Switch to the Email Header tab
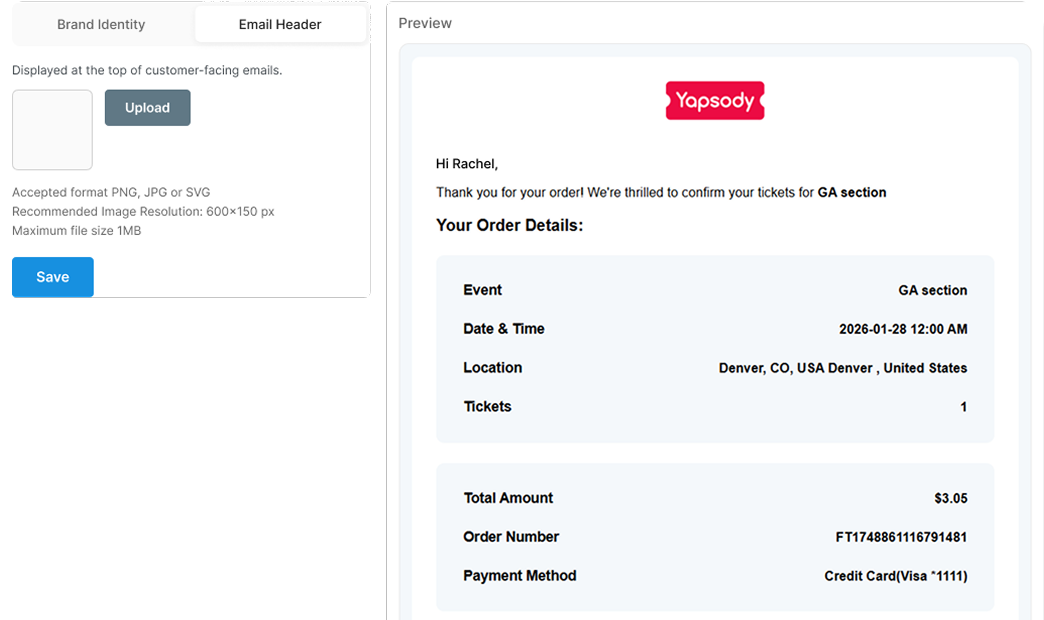This screenshot has height=620, width=1044. pos(280,23)
